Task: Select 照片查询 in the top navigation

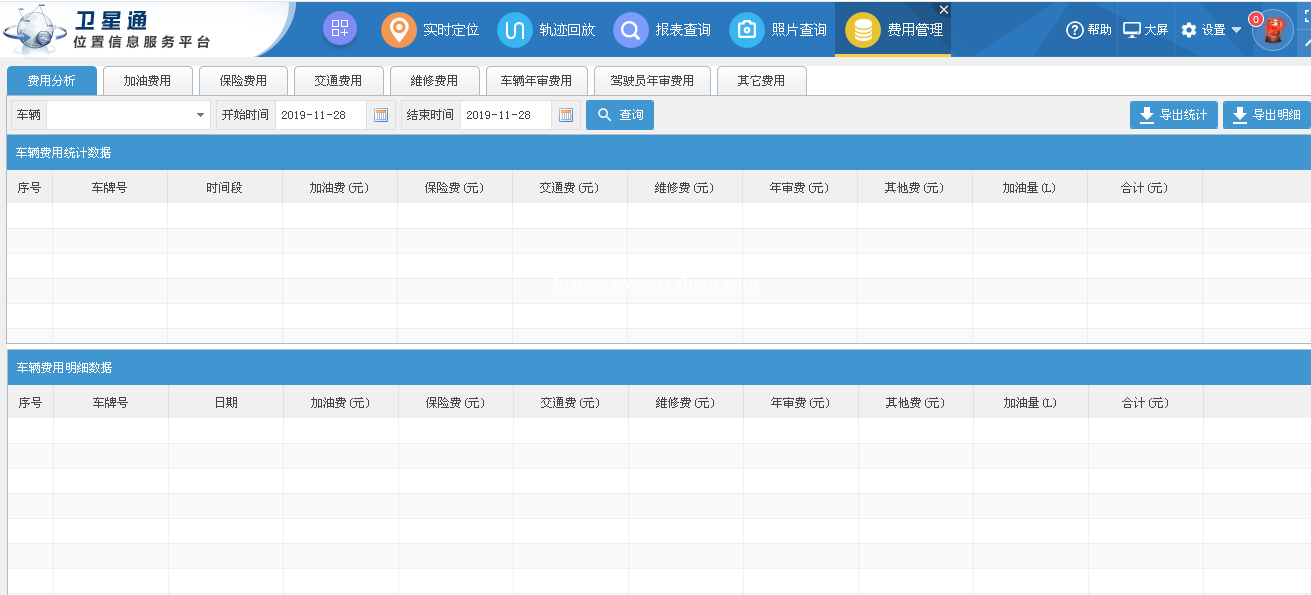Action: (799, 30)
